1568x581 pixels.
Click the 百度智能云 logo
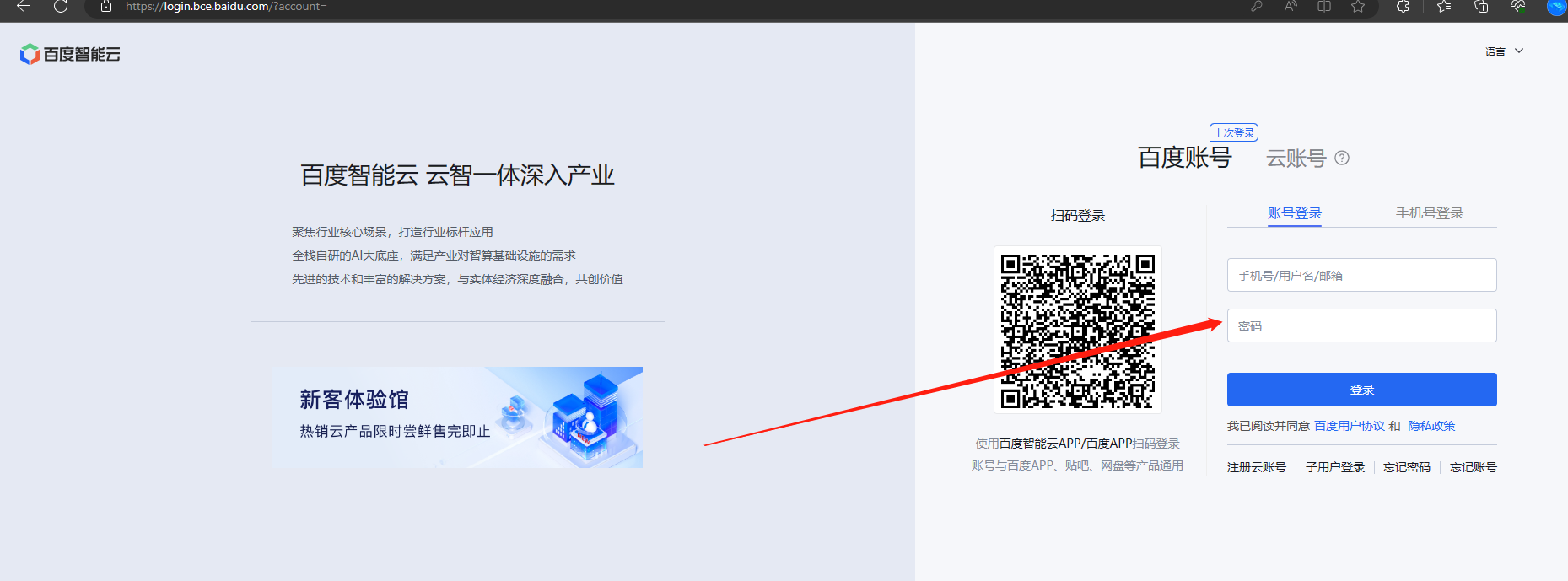pos(70,54)
